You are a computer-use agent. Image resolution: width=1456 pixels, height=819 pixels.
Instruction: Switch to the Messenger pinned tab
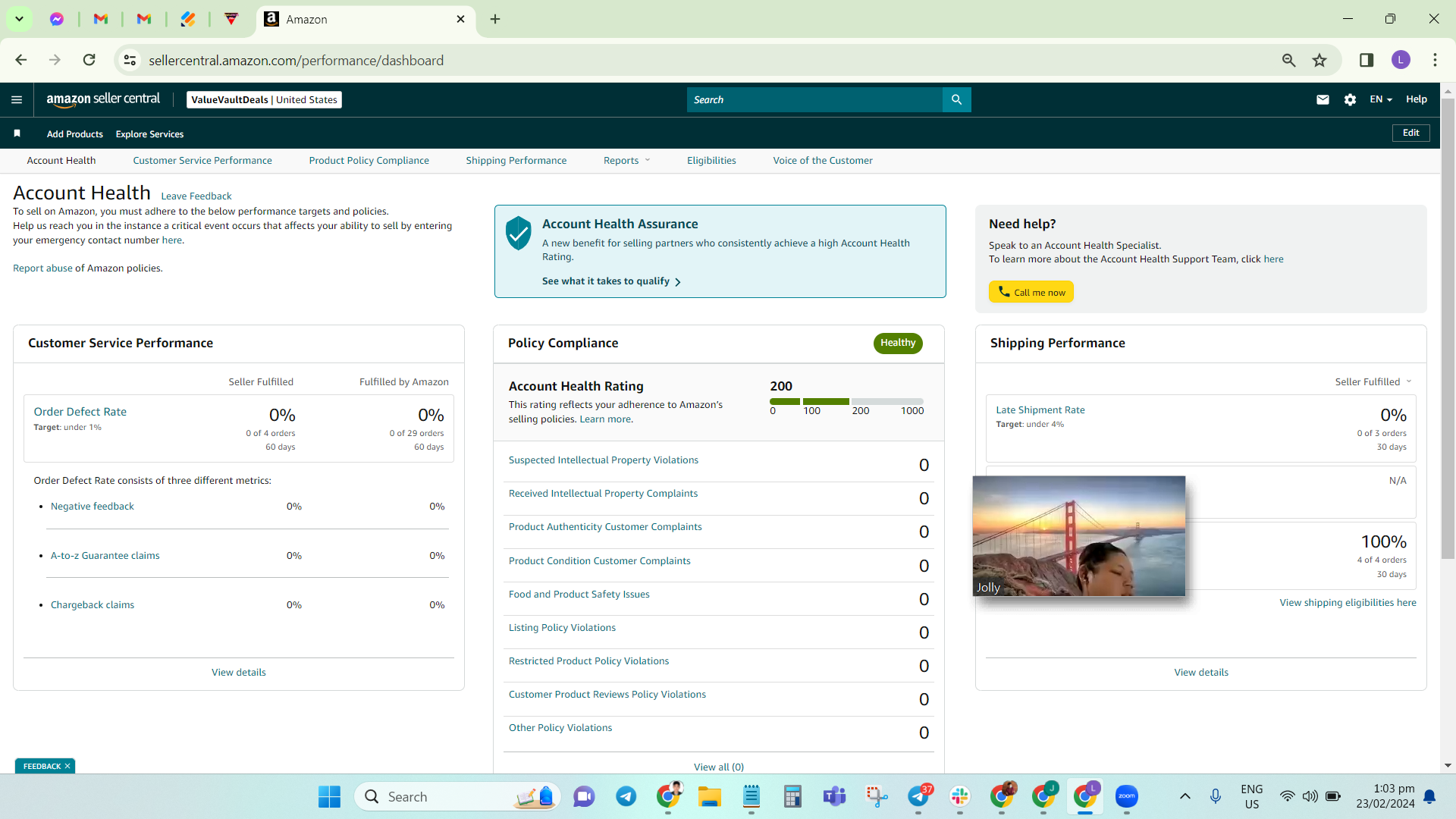click(x=57, y=19)
